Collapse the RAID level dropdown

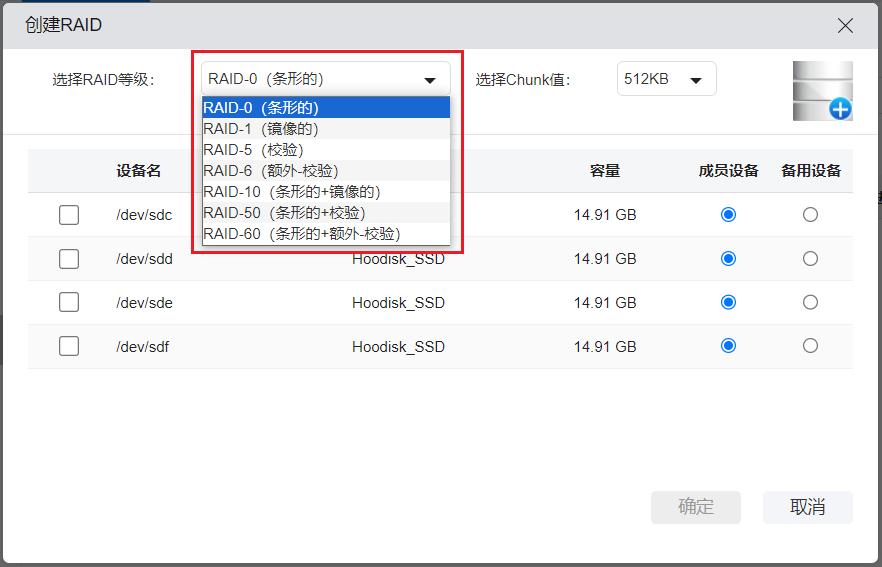tap(430, 79)
